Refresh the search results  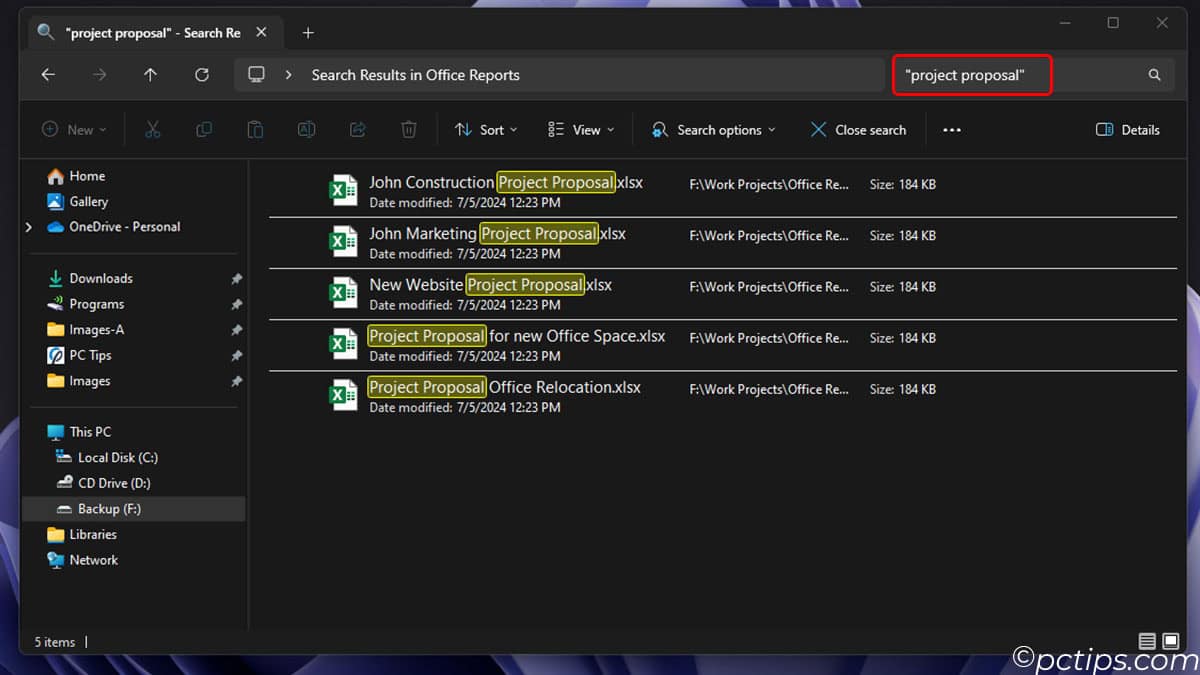click(x=202, y=74)
